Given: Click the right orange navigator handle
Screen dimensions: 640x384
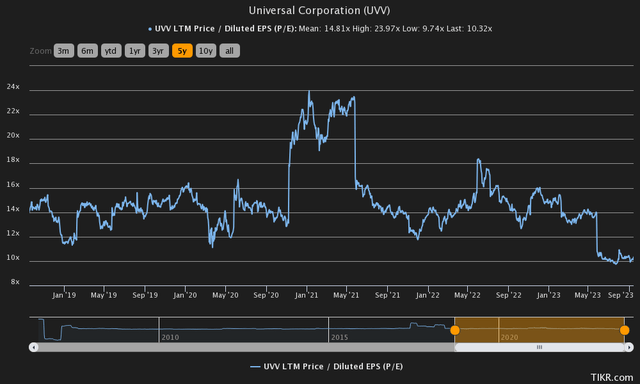Looking at the screenshot, I should click(624, 330).
